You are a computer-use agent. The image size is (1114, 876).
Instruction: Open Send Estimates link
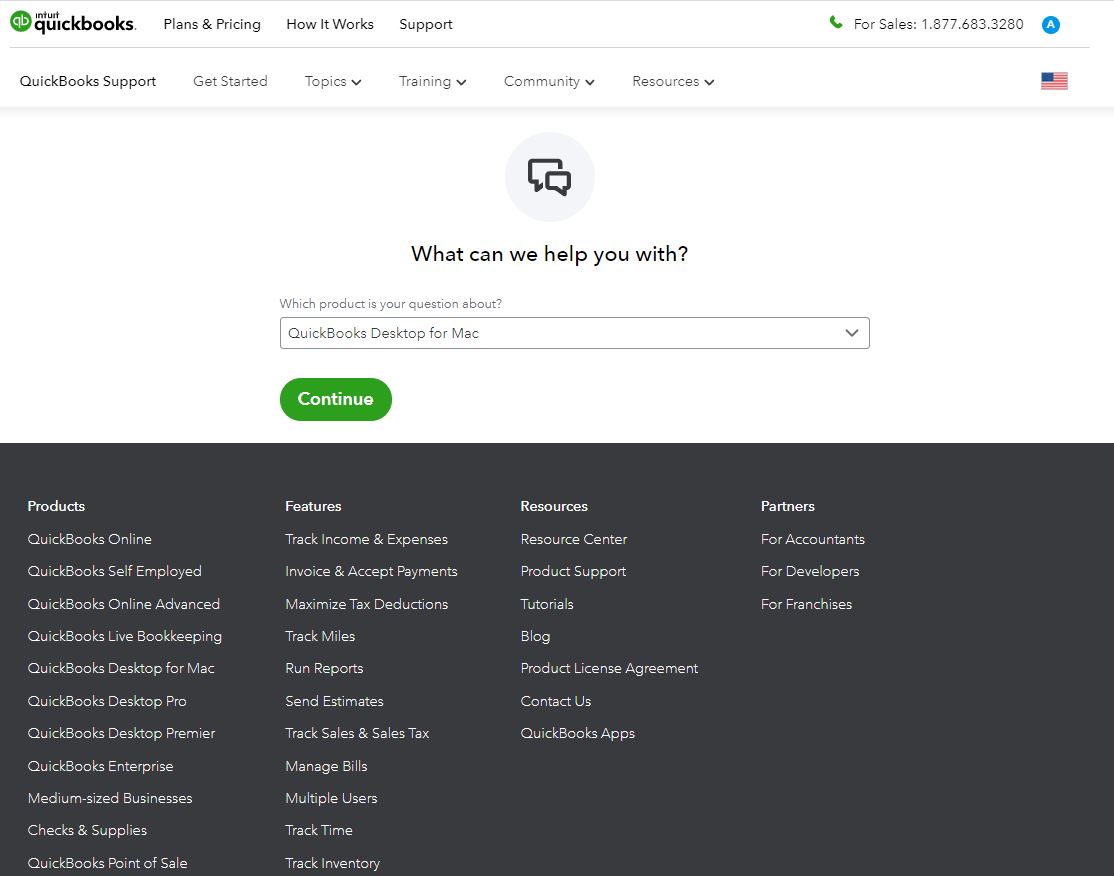coord(334,701)
